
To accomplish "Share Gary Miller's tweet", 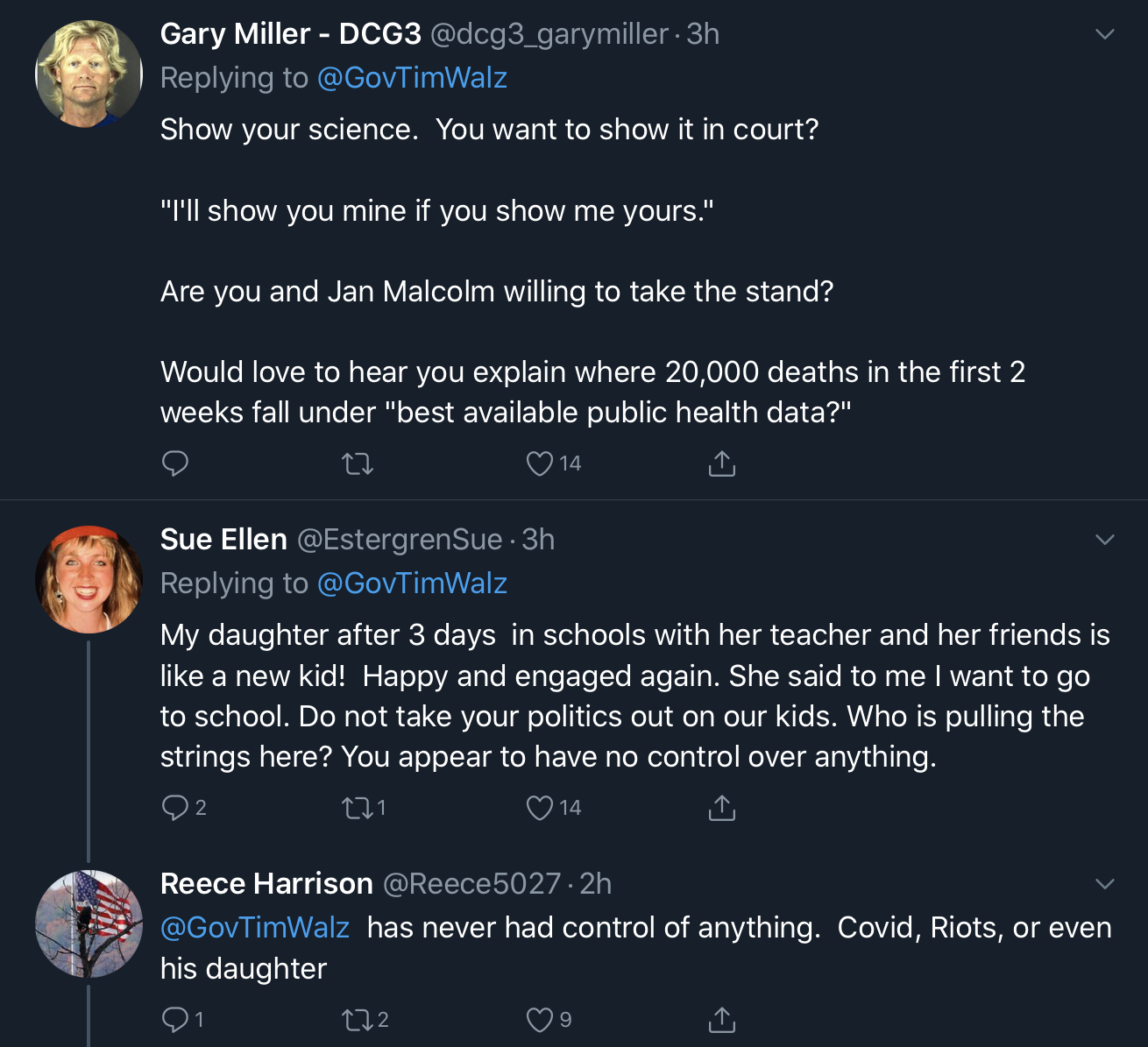I will pos(721,463).
